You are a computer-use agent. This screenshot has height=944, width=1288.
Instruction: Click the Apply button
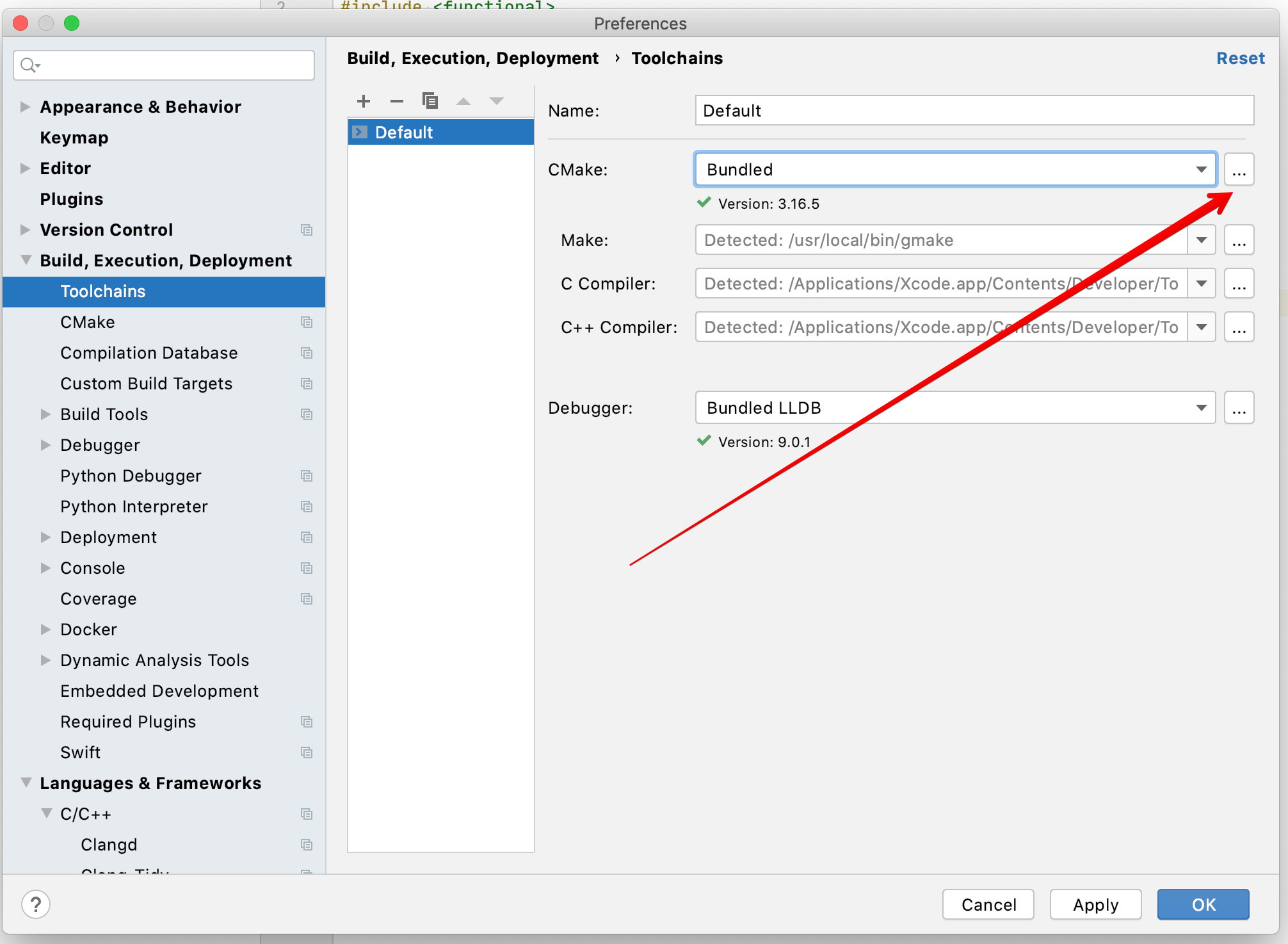1095,904
